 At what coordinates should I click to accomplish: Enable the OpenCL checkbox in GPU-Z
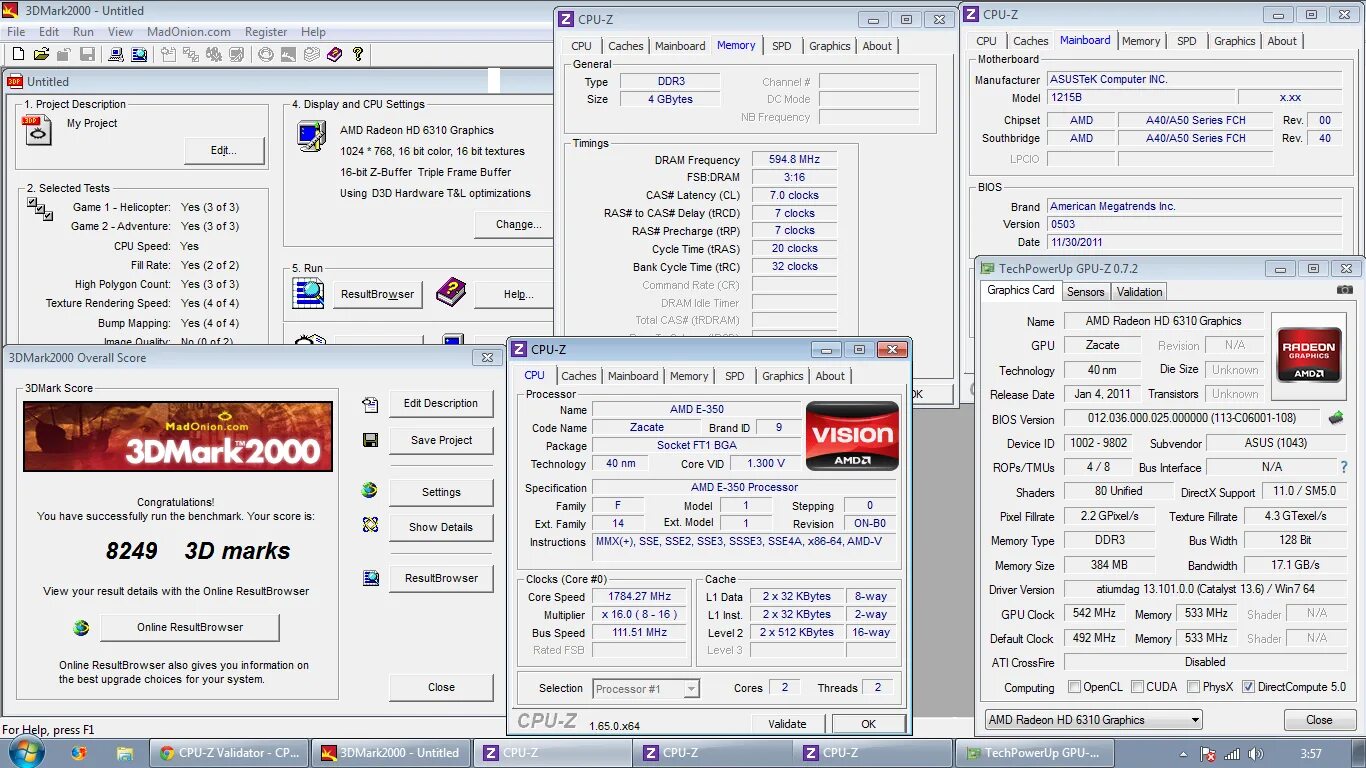coord(1074,687)
